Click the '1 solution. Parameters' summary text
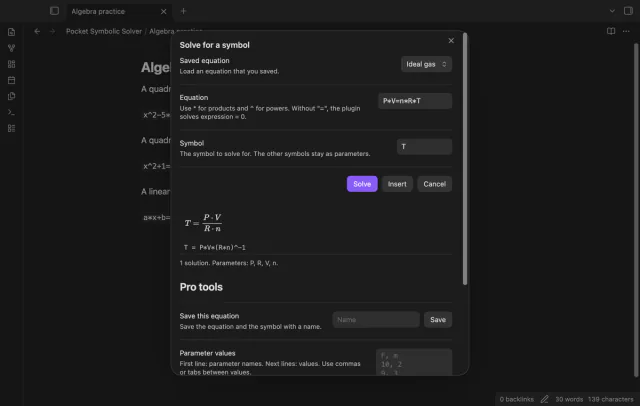This screenshot has width=640, height=406. [229, 263]
